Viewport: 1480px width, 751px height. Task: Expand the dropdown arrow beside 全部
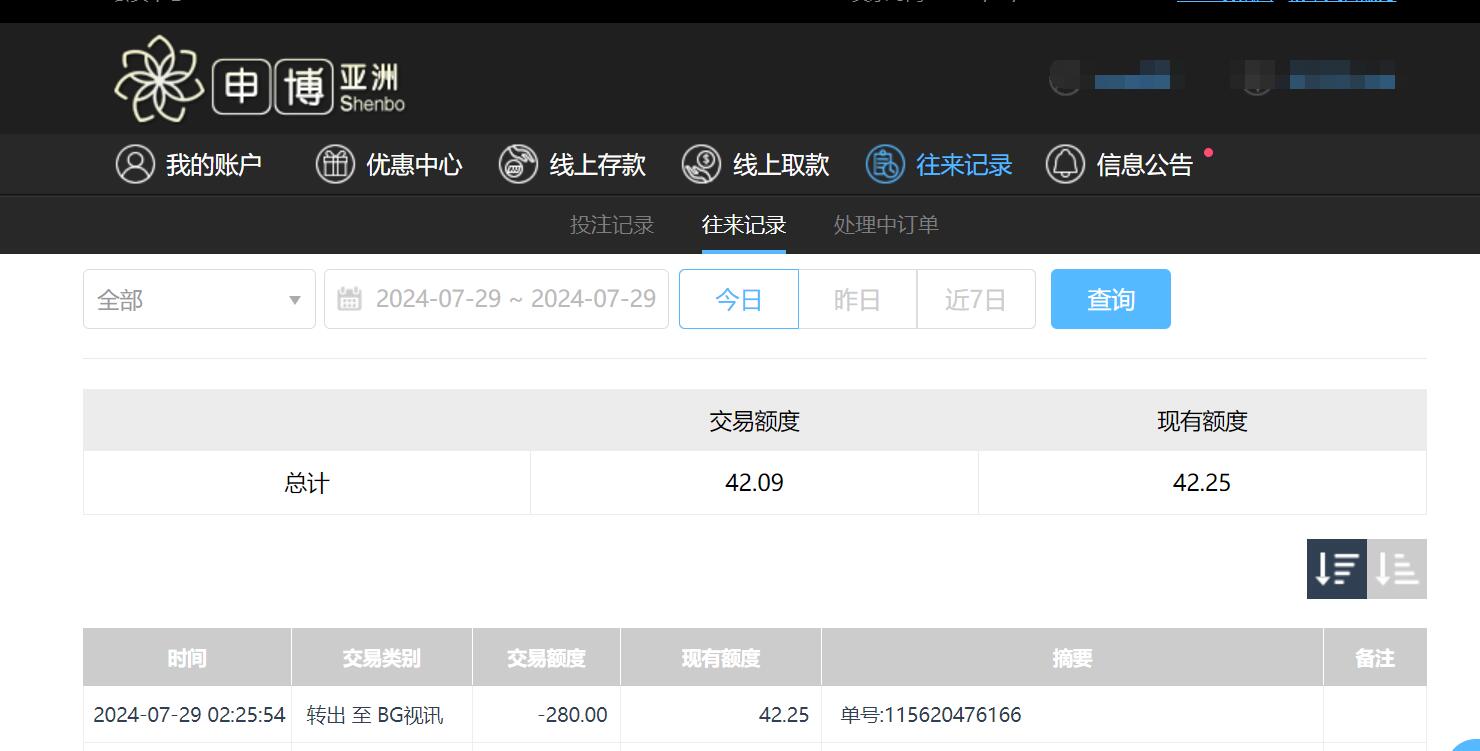(294, 299)
